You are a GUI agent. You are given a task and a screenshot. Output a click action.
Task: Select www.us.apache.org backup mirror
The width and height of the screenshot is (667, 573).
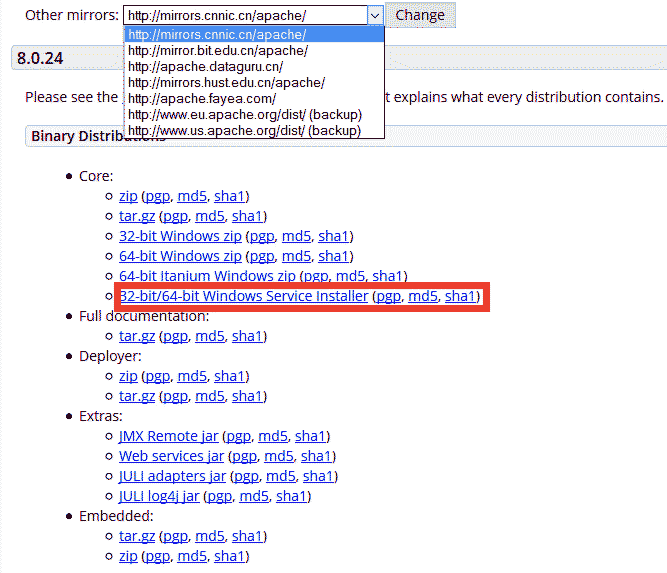point(244,130)
